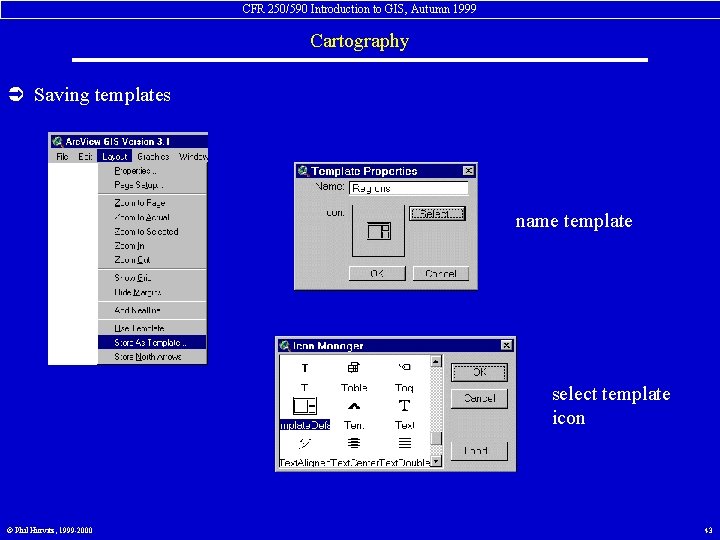Image resolution: width=720 pixels, height=540 pixels.
Task: Close the Template Properties dialog
Action: point(468,171)
